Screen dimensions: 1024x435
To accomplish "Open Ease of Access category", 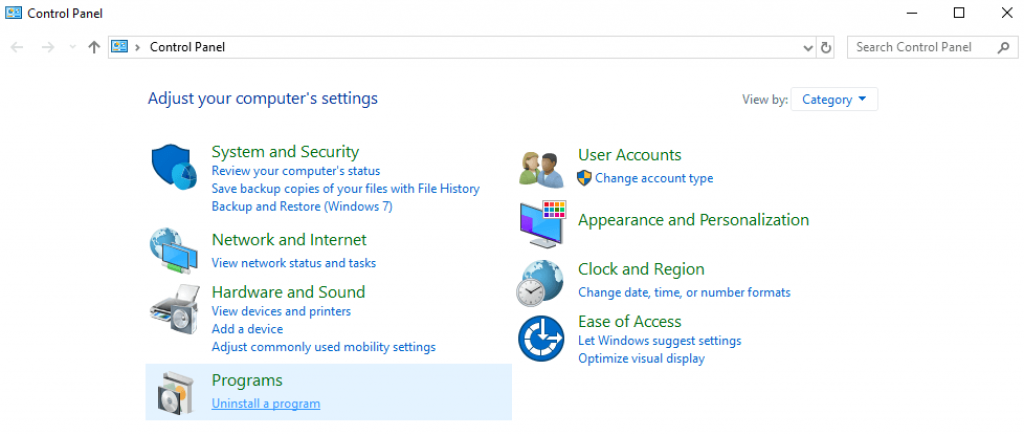I will [x=630, y=321].
